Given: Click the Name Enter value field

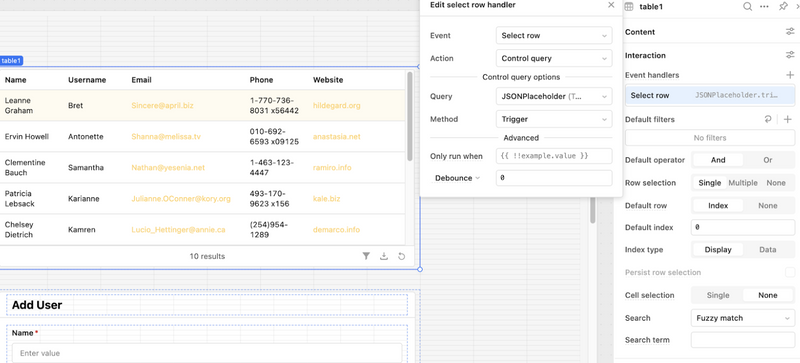Looking at the screenshot, I should click(207, 353).
